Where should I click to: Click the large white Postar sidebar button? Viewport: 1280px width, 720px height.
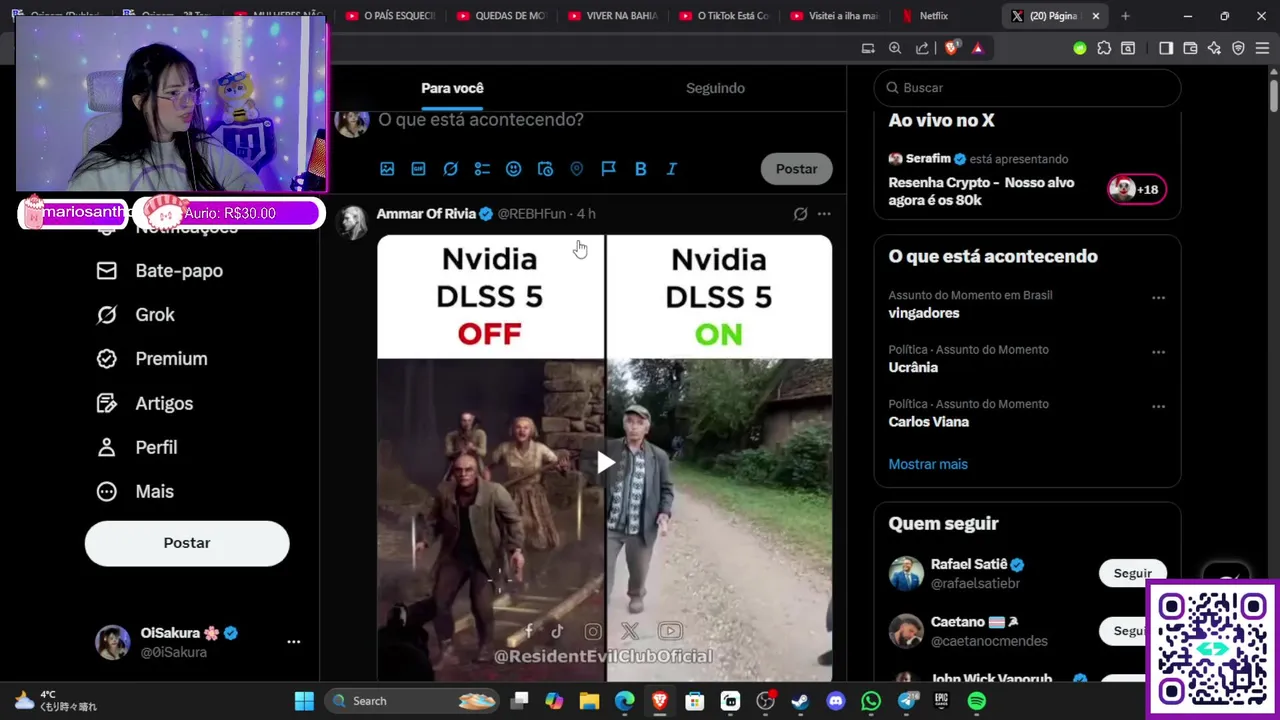point(187,543)
